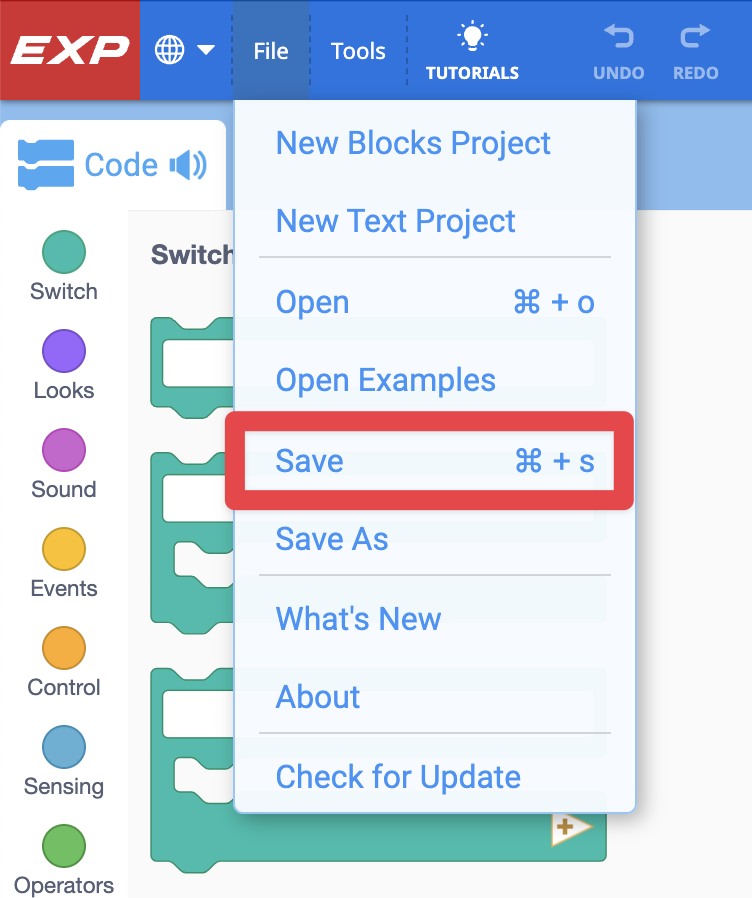Open the Tools menu
This screenshot has width=752, height=898.
point(357,50)
